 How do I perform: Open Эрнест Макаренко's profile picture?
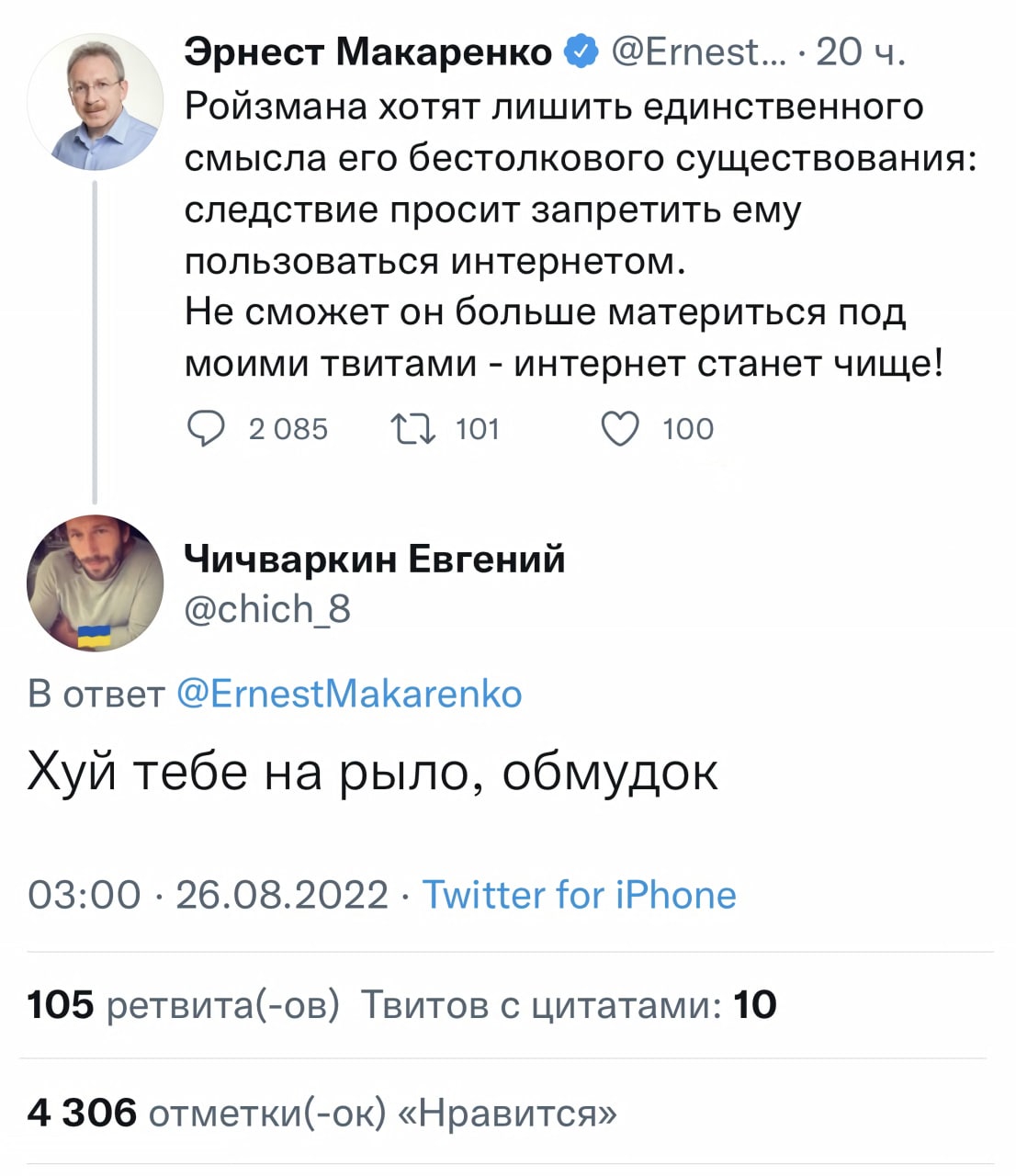pos(96,102)
